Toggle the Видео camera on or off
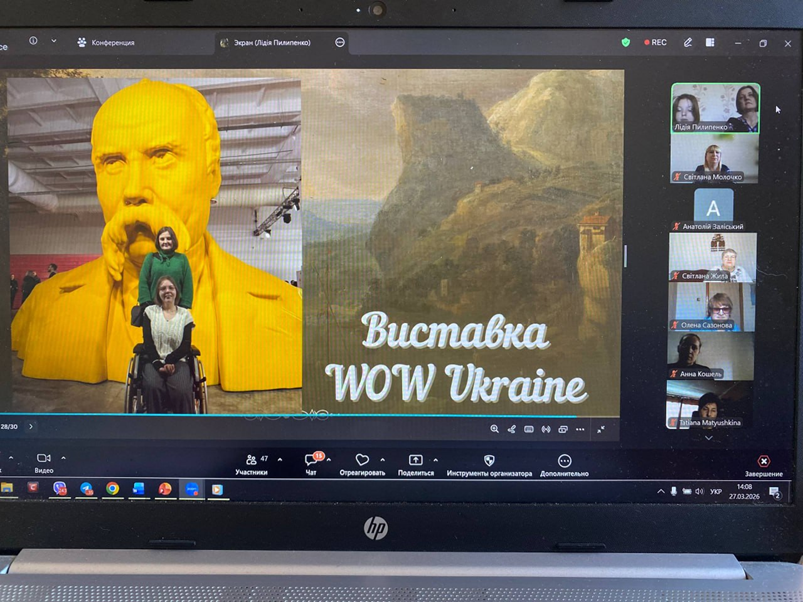This screenshot has height=602, width=803. (44, 459)
